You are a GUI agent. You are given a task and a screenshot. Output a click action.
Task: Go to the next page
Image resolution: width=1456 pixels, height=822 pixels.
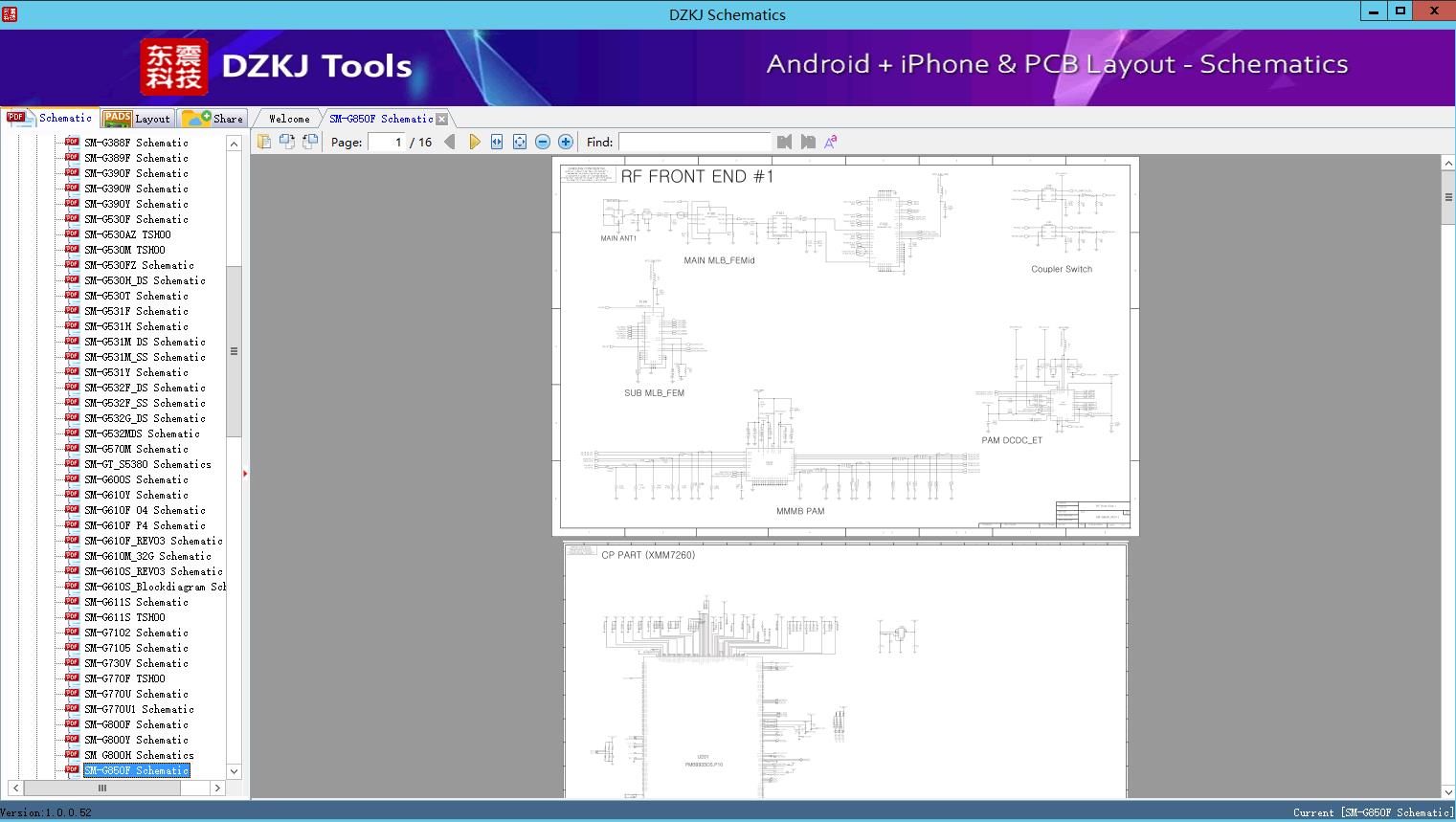coord(474,142)
